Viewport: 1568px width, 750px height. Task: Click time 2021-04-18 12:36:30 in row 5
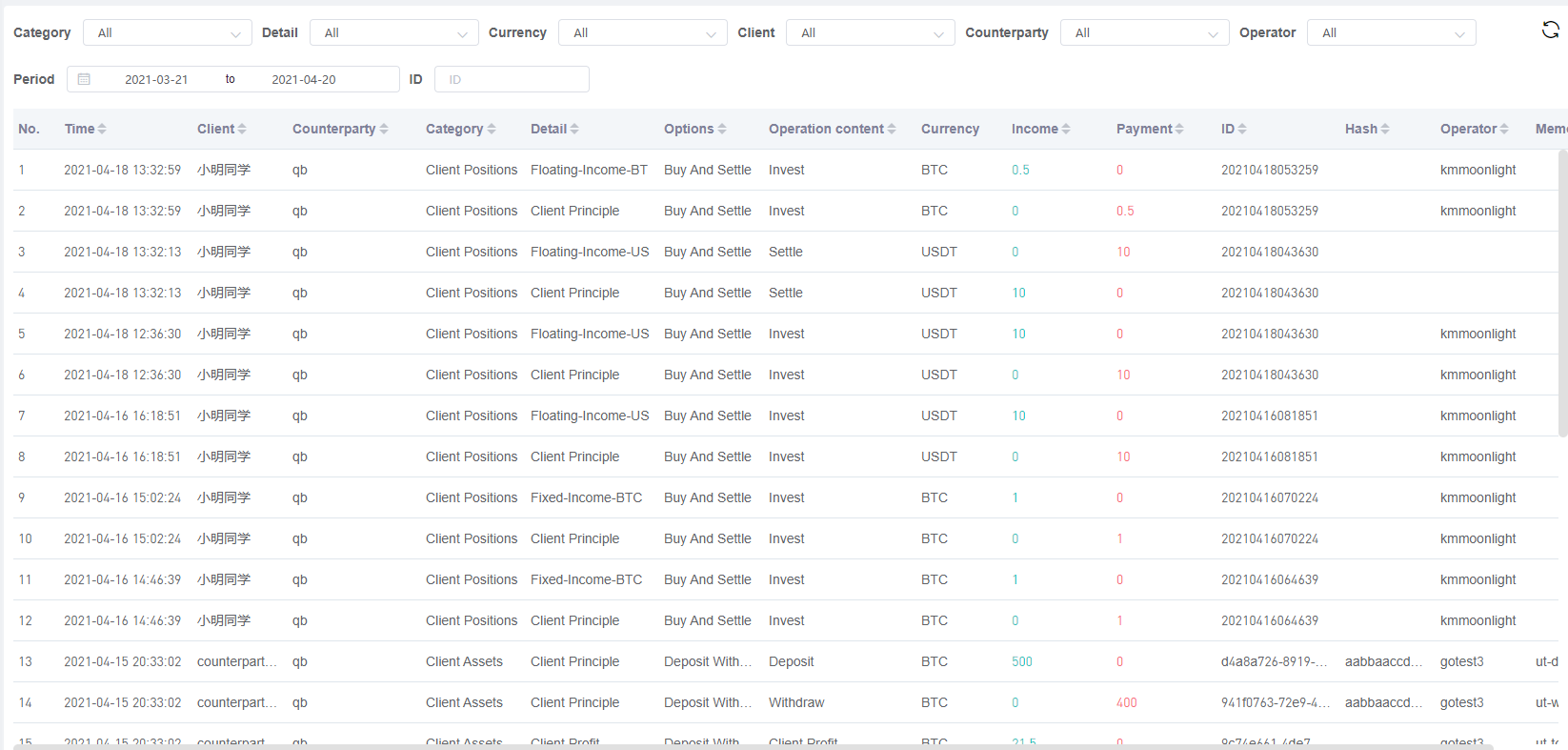point(122,334)
